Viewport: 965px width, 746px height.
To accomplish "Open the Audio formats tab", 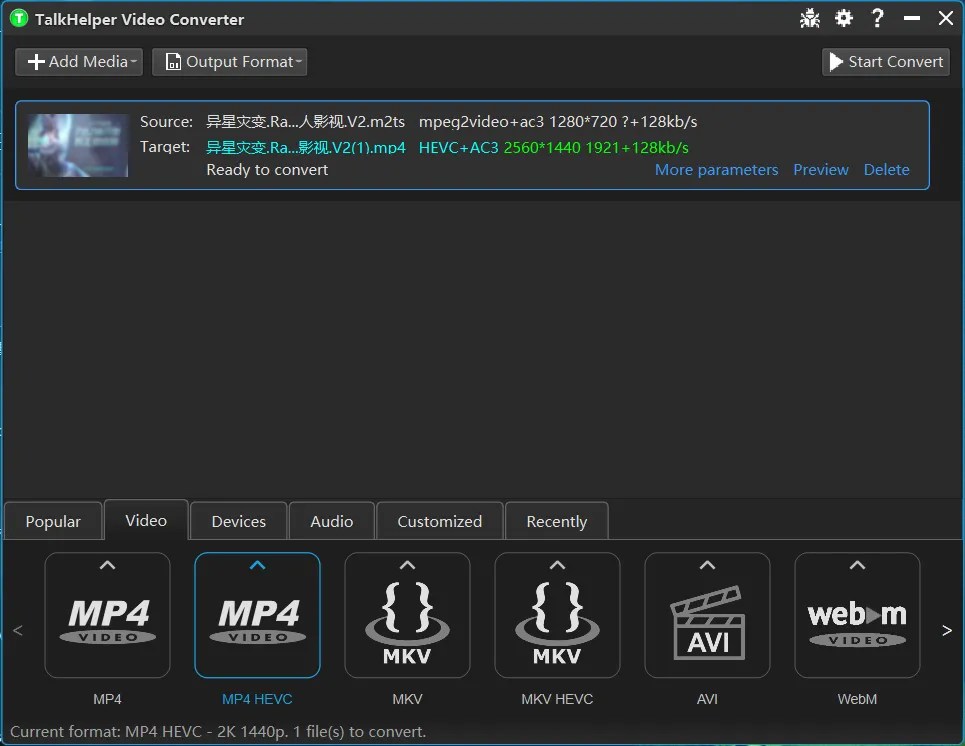I will pyautogui.click(x=331, y=520).
